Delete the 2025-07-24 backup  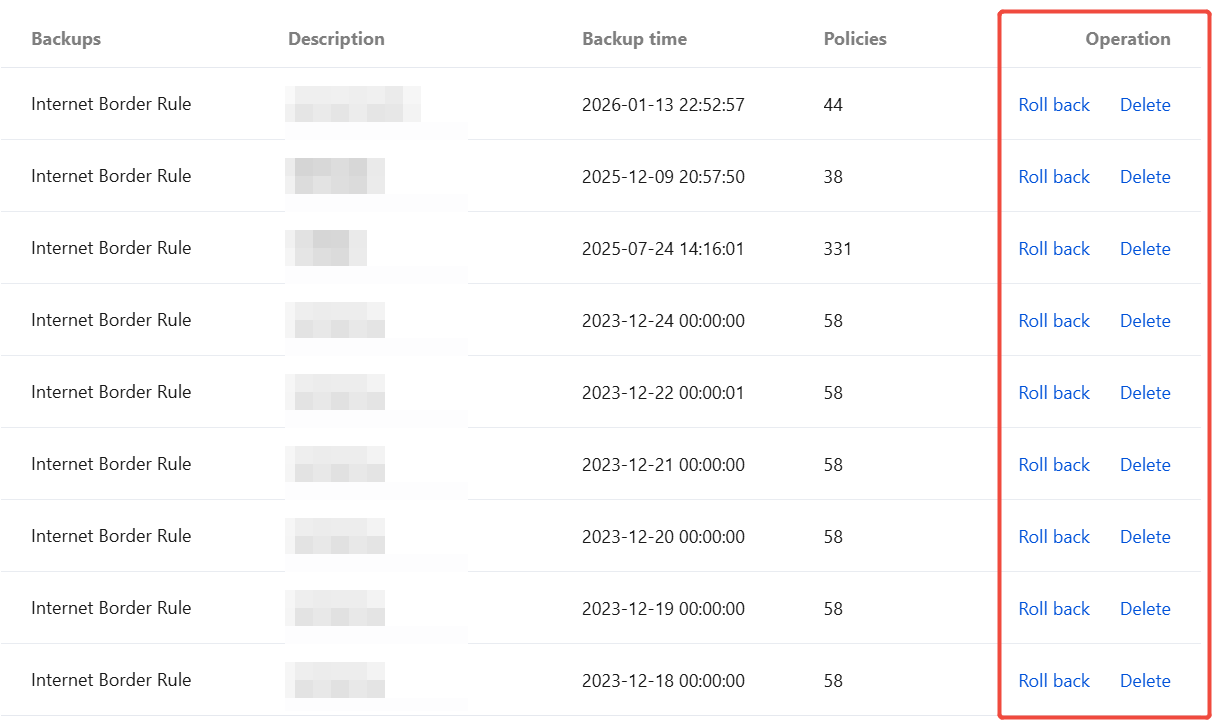click(1145, 249)
